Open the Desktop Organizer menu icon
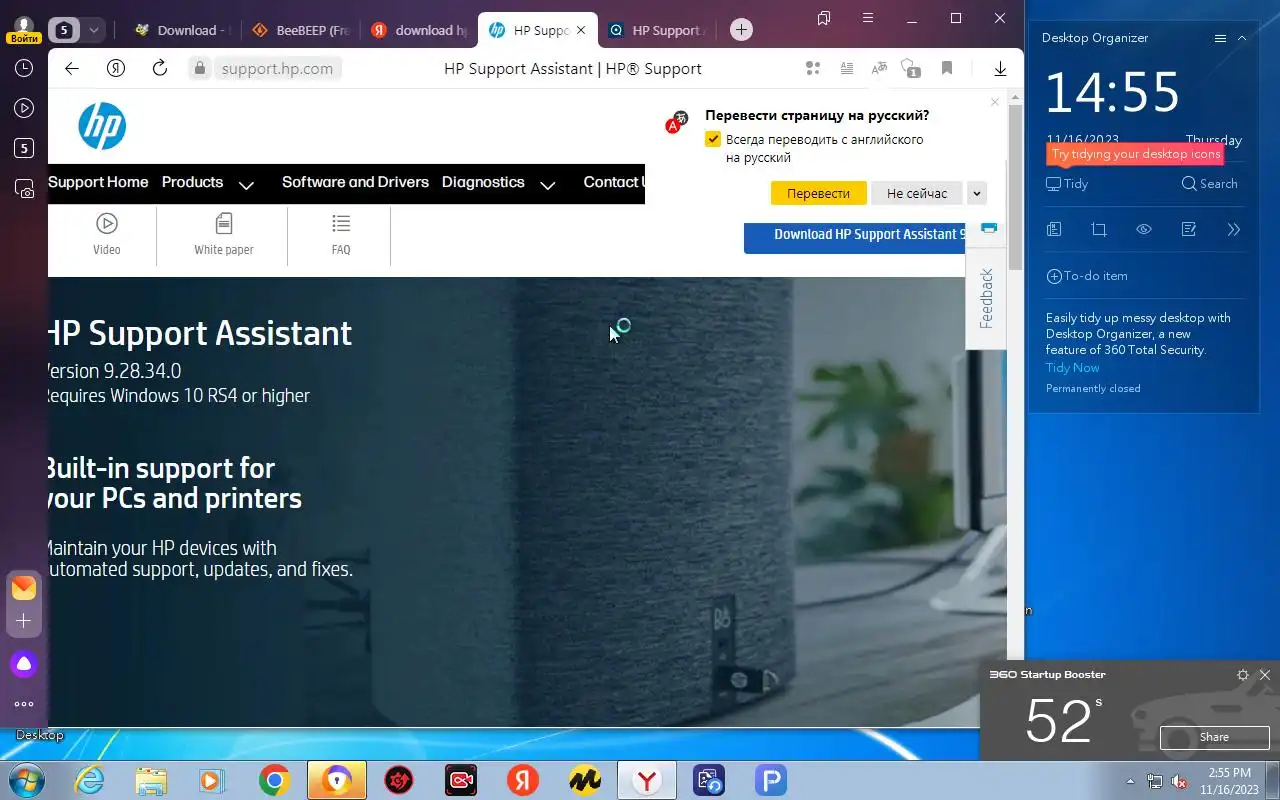 [1220, 38]
